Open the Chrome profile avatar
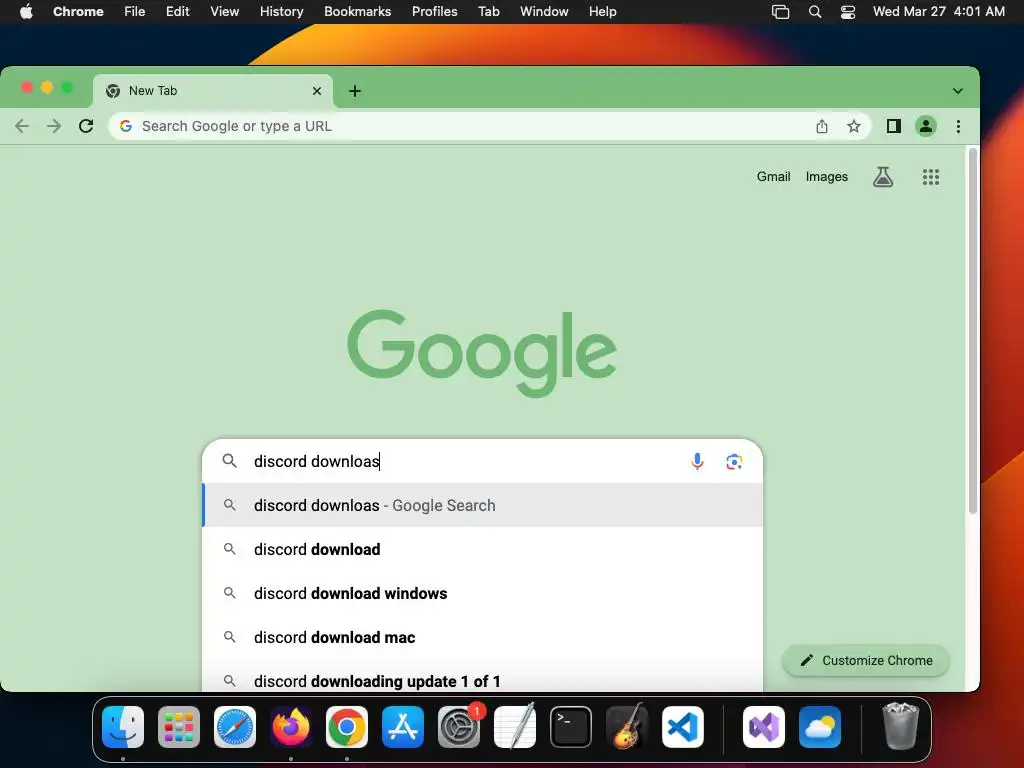 (x=925, y=126)
